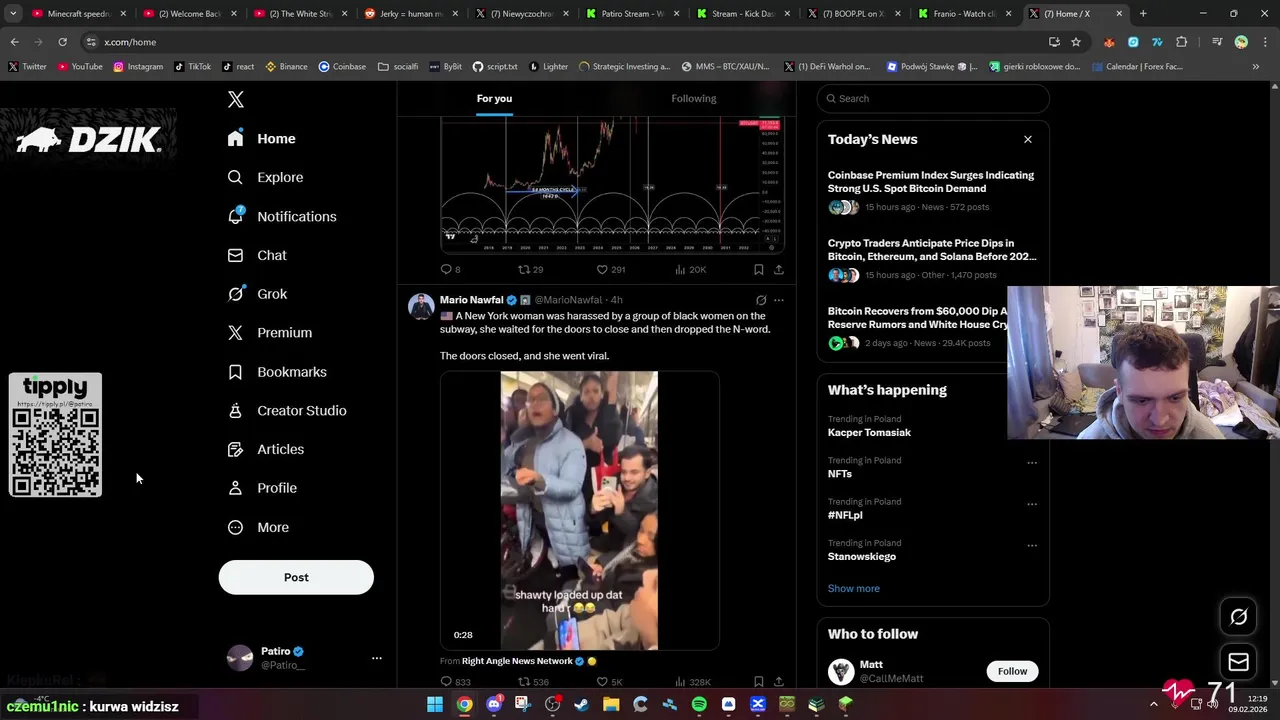Viewport: 1280px width, 720px height.
Task: Click into the X Search field
Action: coord(933,98)
